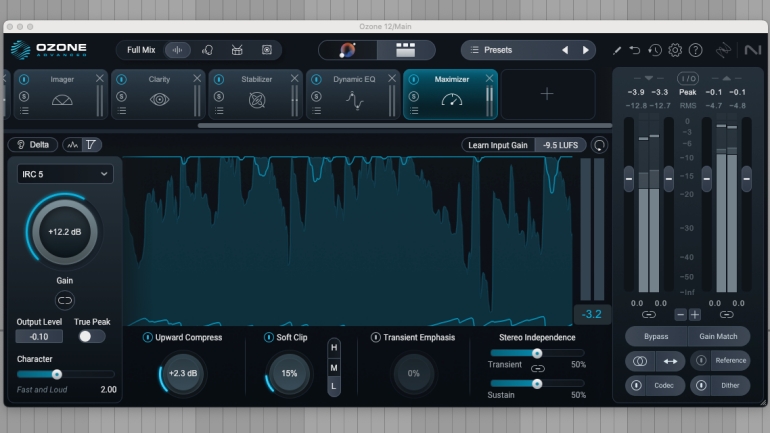Click the +12.2 dB Gain knob
Image resolution: width=770 pixels, height=433 pixels.
pyautogui.click(x=64, y=232)
